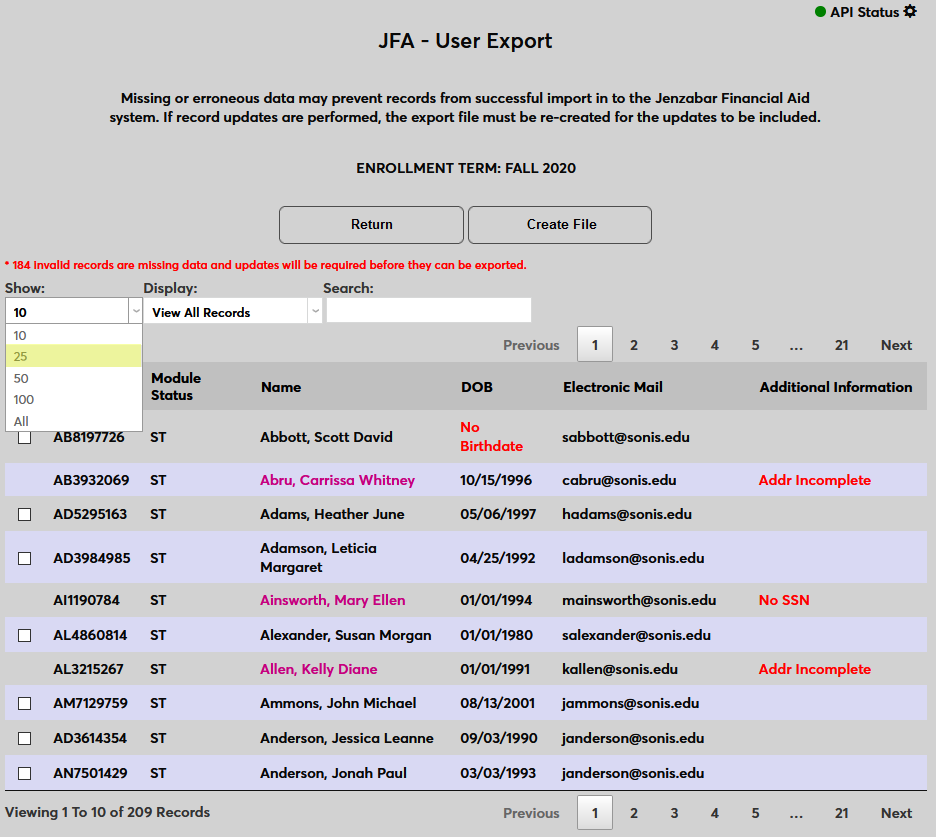Tick the checkbox for Ammons, John Michael

(25, 704)
